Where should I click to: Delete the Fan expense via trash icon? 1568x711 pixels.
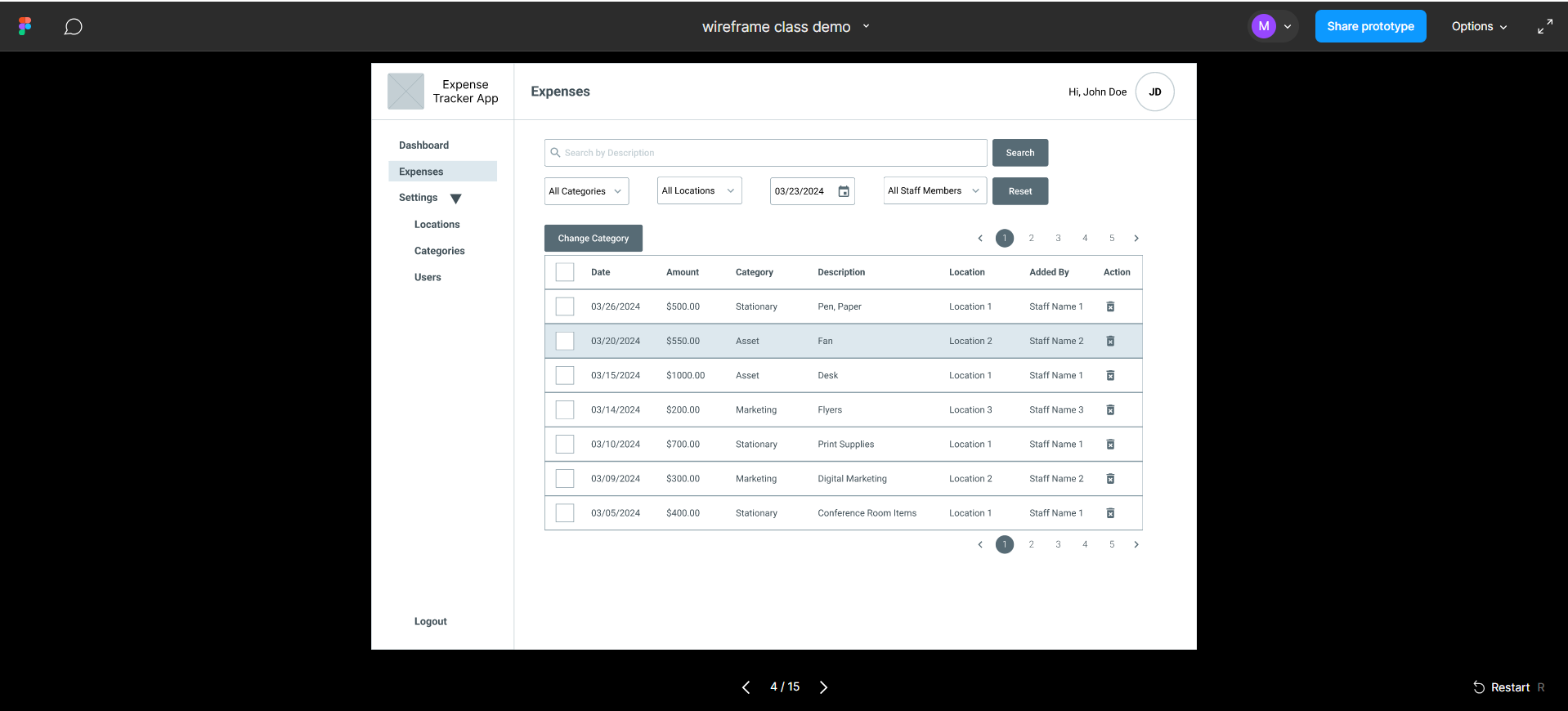1110,341
